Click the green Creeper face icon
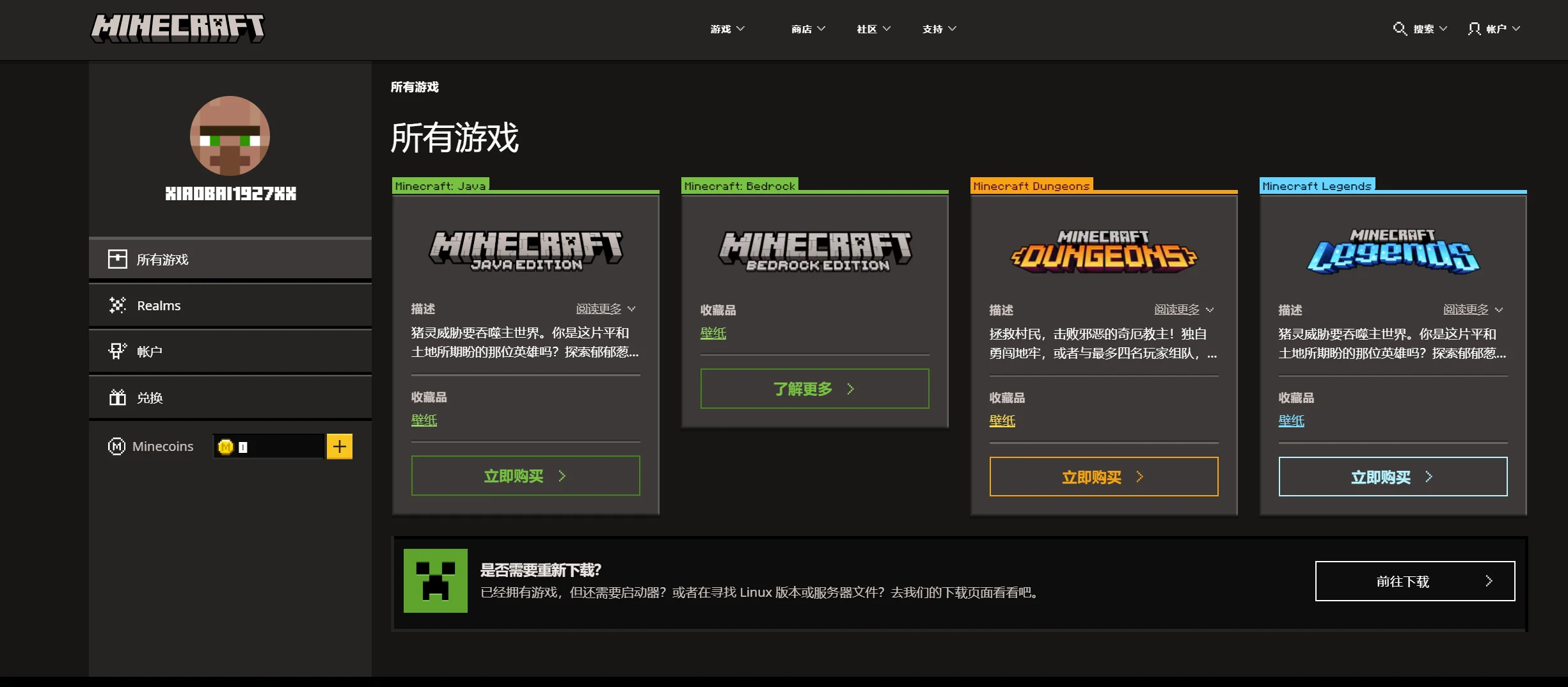Image resolution: width=1568 pixels, height=687 pixels. pos(435,581)
